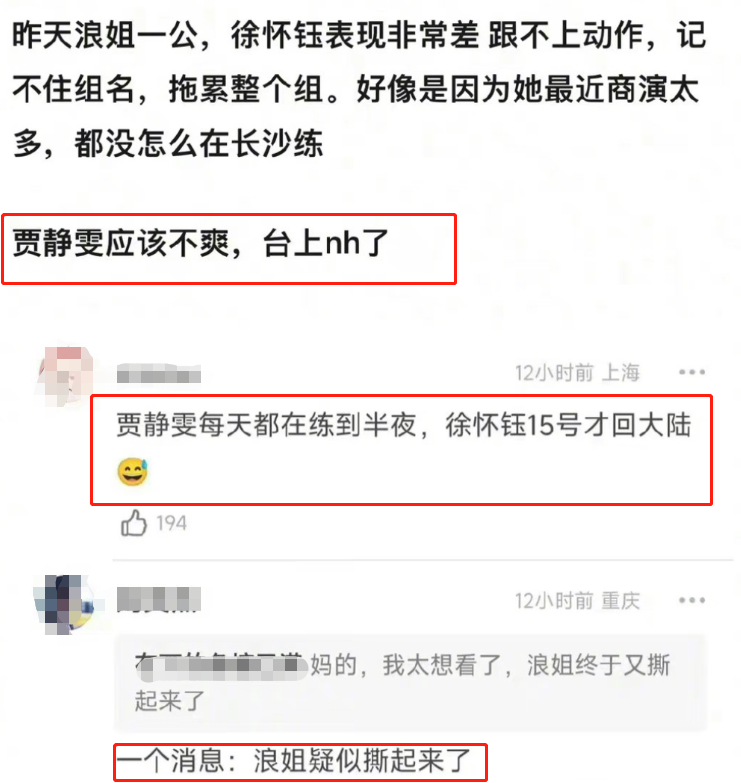This screenshot has width=741, height=783.
Task: Open more options on the Shanghai comment
Action: [692, 372]
